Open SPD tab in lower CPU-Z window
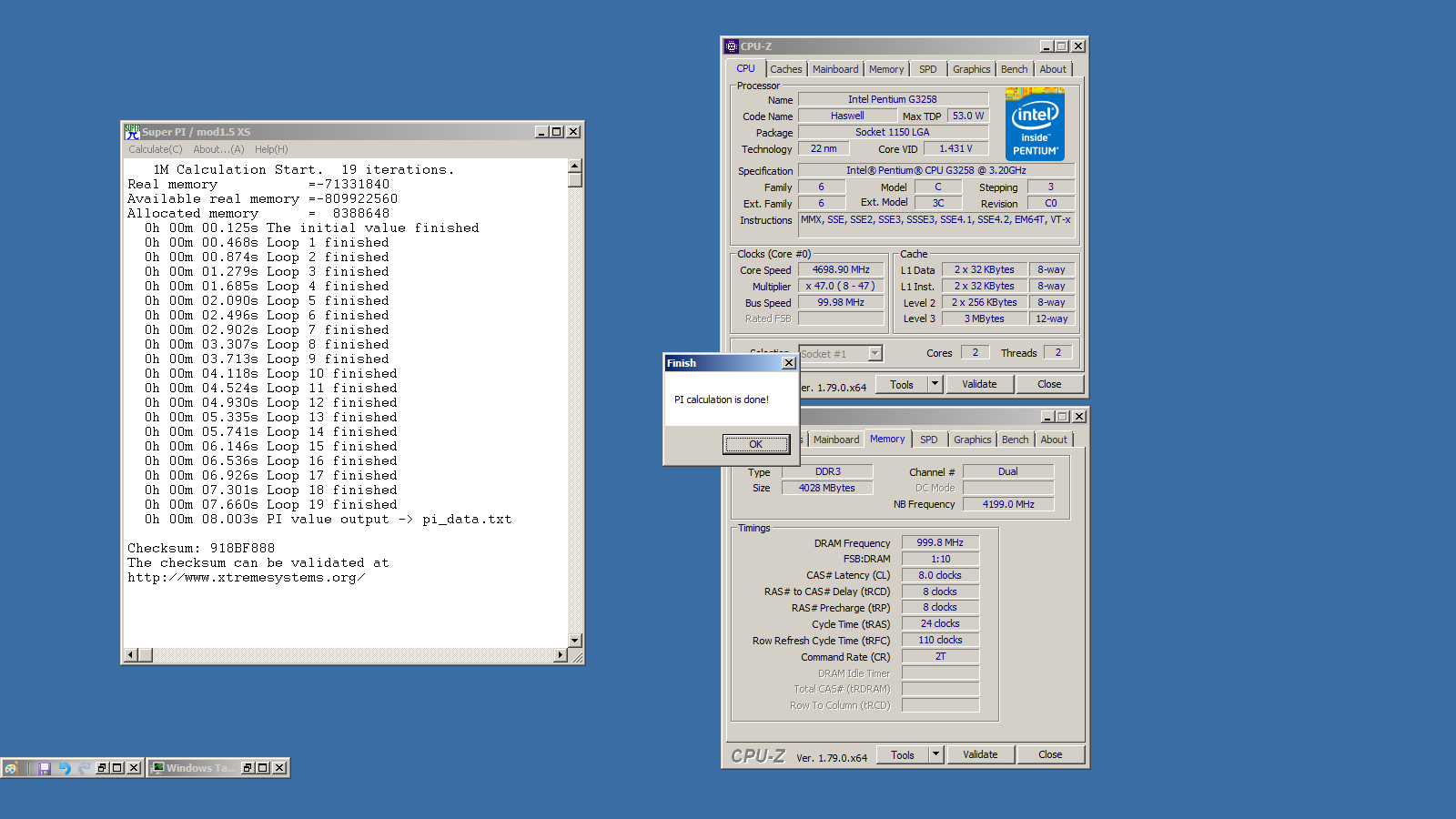This screenshot has width=1456, height=819. (x=929, y=440)
